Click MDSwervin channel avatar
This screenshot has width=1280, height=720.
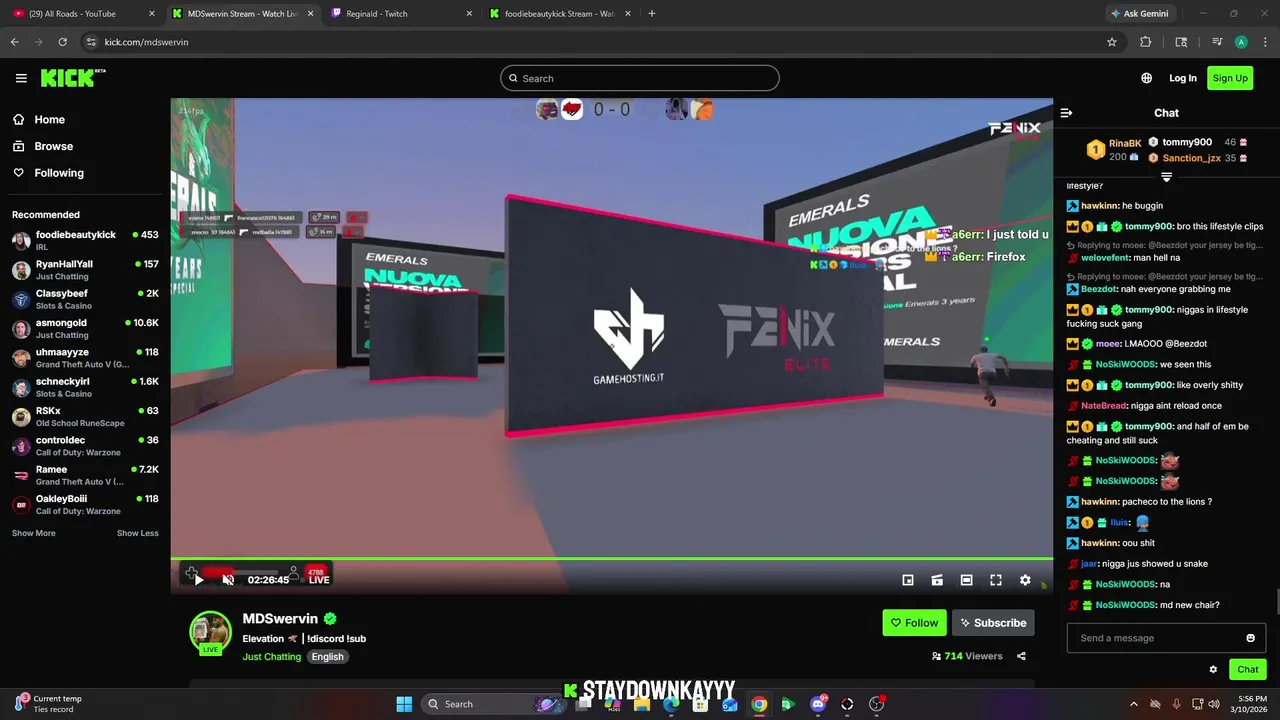pyautogui.click(x=211, y=631)
